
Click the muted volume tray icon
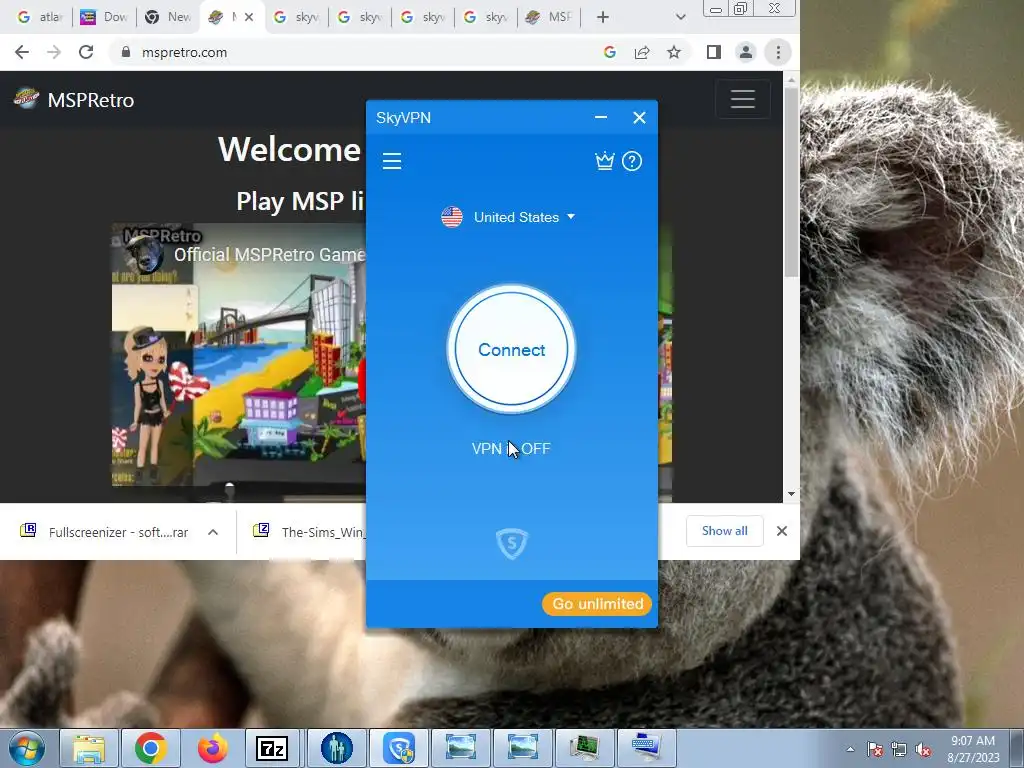(923, 750)
